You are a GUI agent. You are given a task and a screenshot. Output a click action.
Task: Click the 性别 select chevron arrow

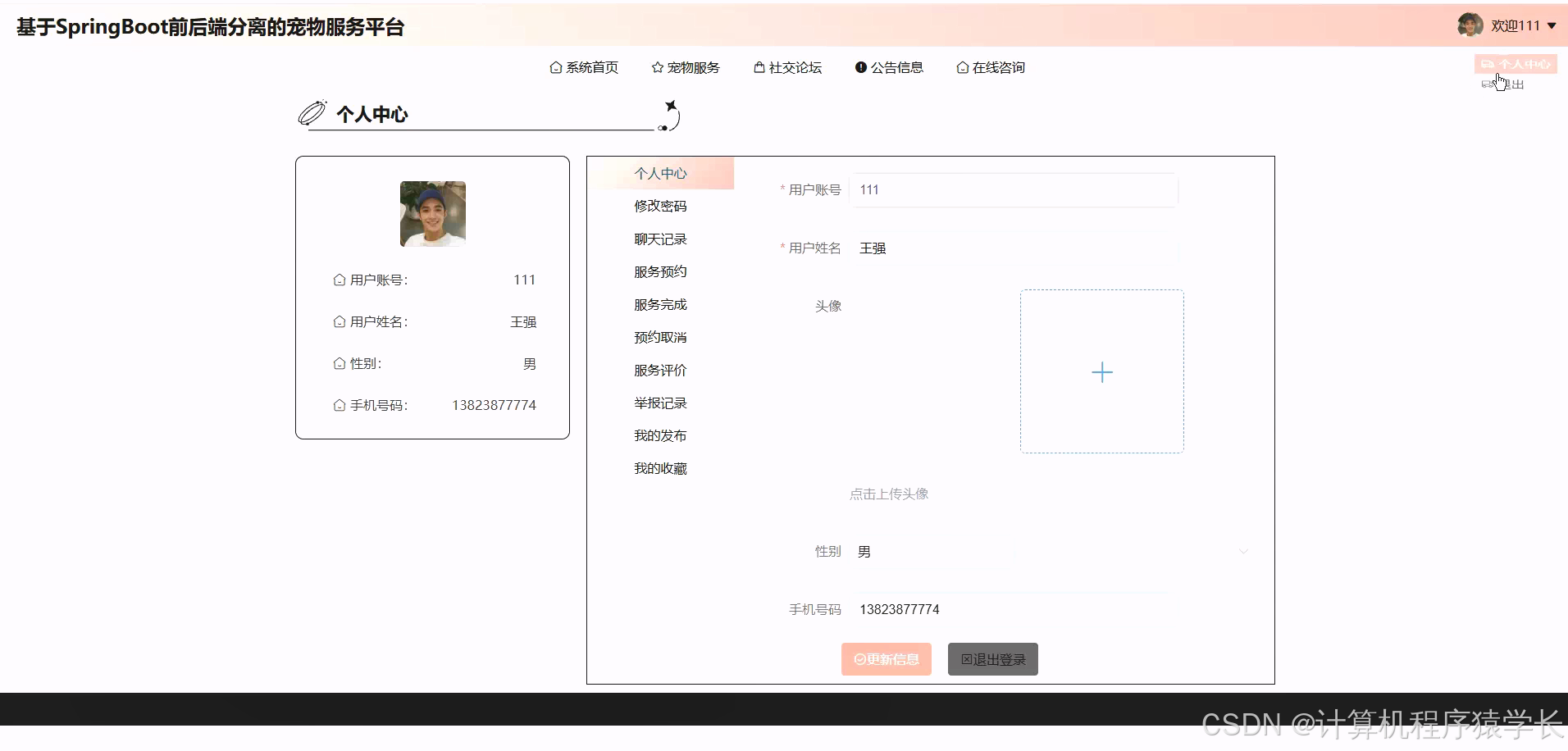pyautogui.click(x=1243, y=552)
